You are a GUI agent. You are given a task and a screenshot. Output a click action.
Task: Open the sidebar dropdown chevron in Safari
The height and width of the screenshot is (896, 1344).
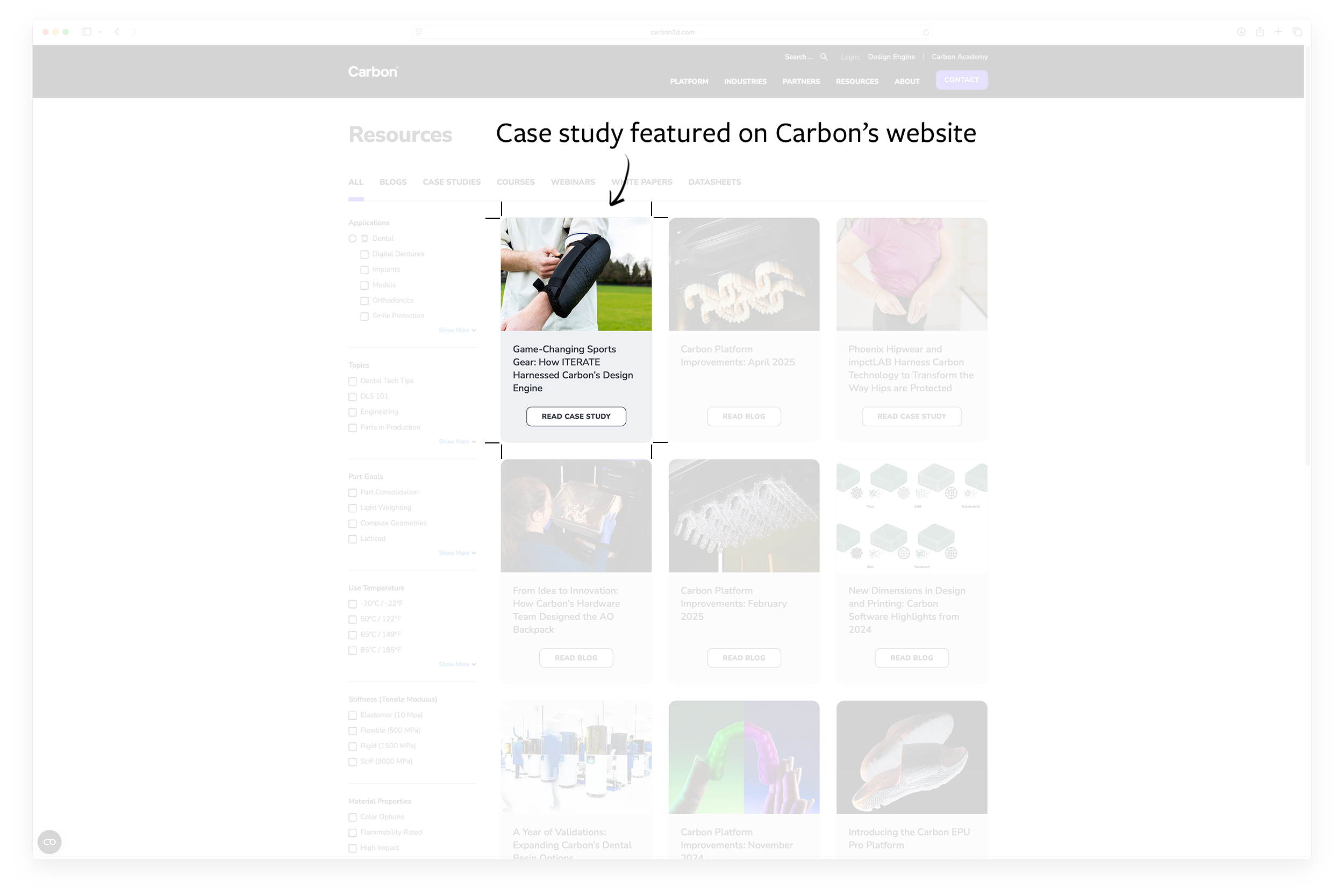[x=100, y=32]
